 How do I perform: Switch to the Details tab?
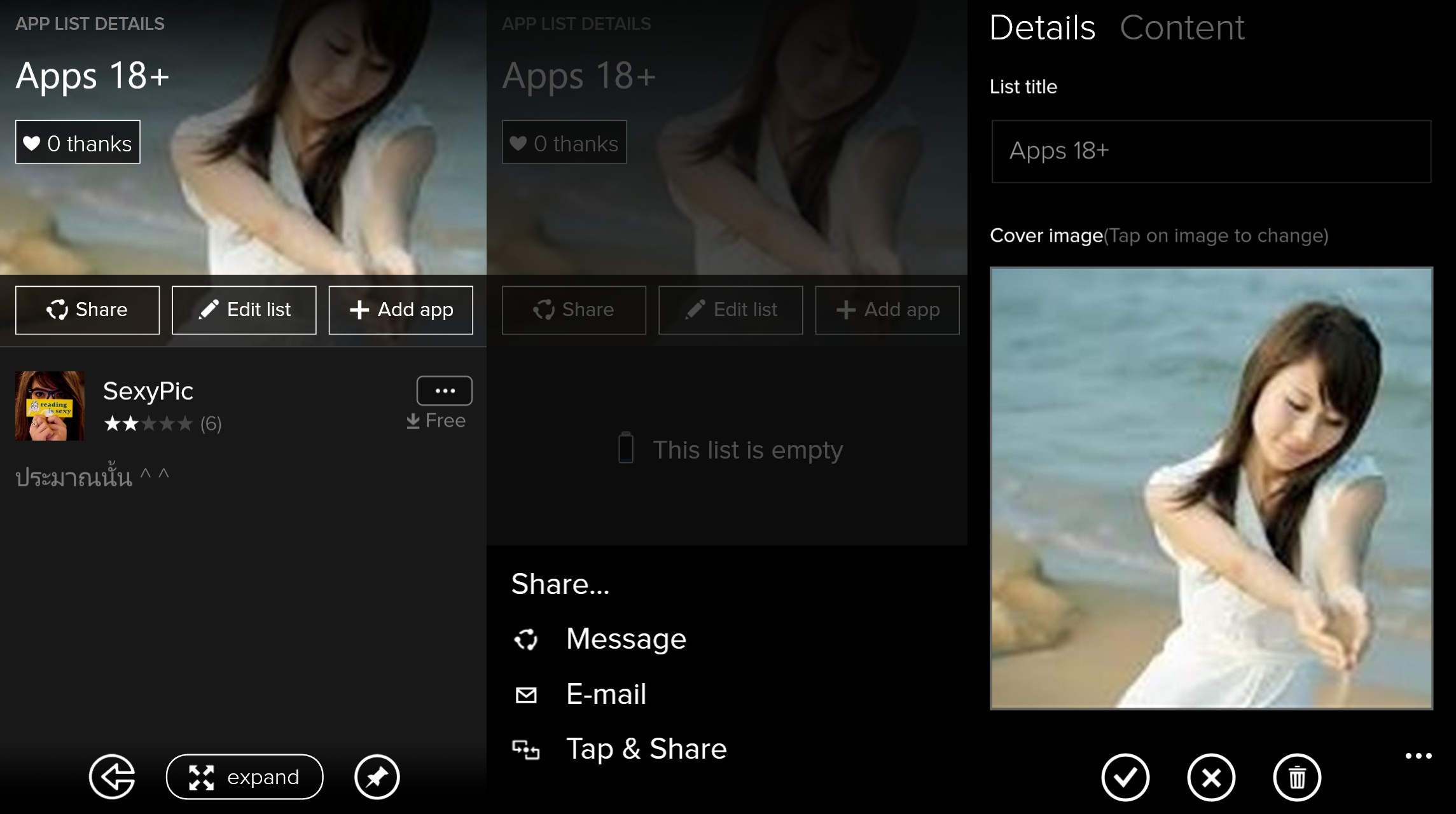(x=1043, y=28)
